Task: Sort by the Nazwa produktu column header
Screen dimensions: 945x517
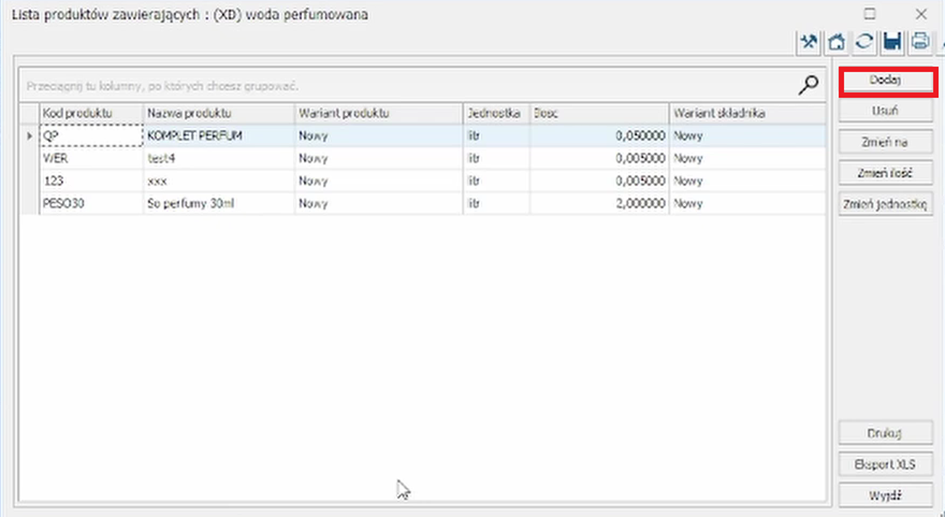Action: [x=218, y=113]
